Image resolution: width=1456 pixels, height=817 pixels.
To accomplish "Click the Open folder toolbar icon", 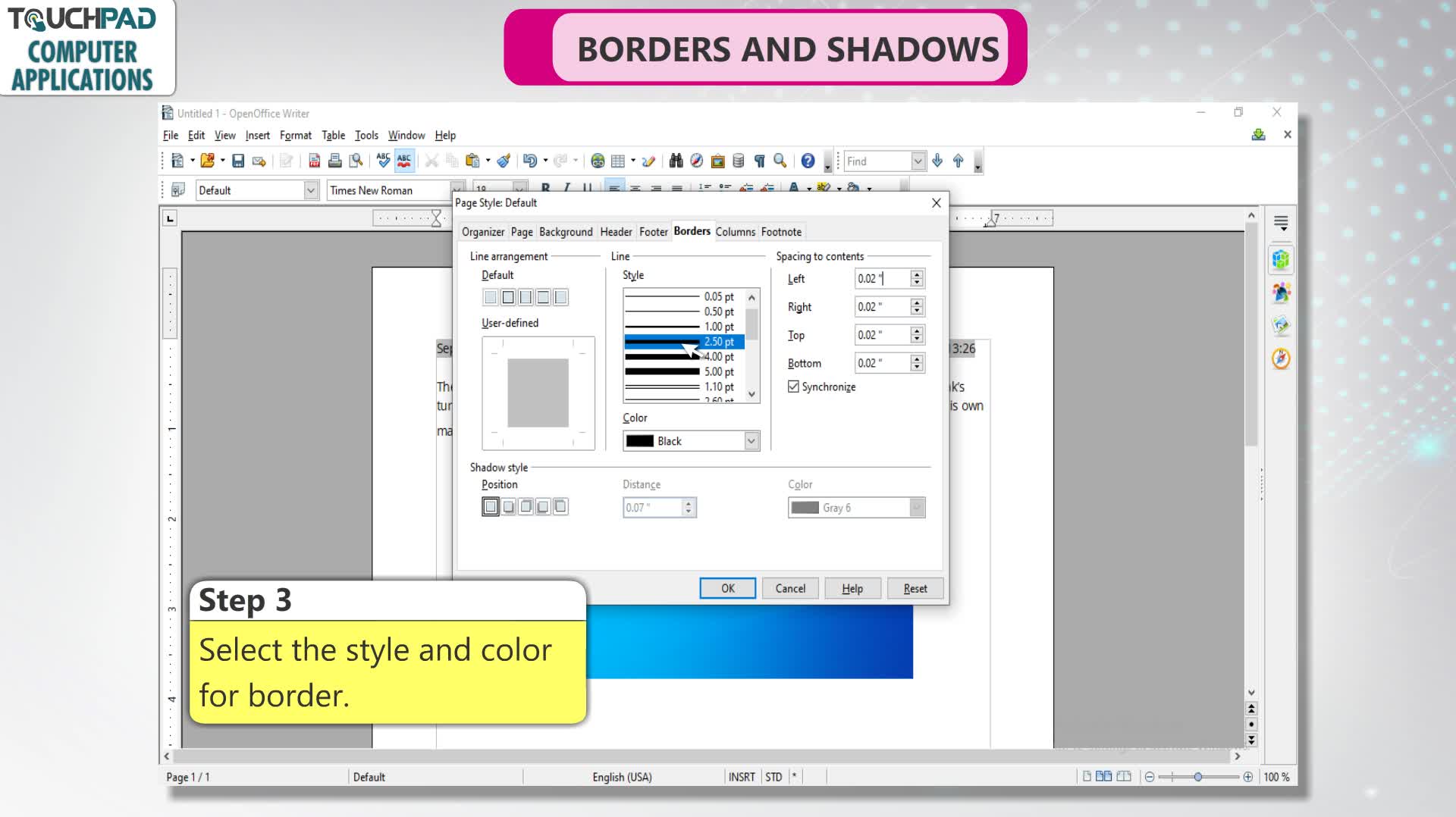I will click(x=206, y=161).
